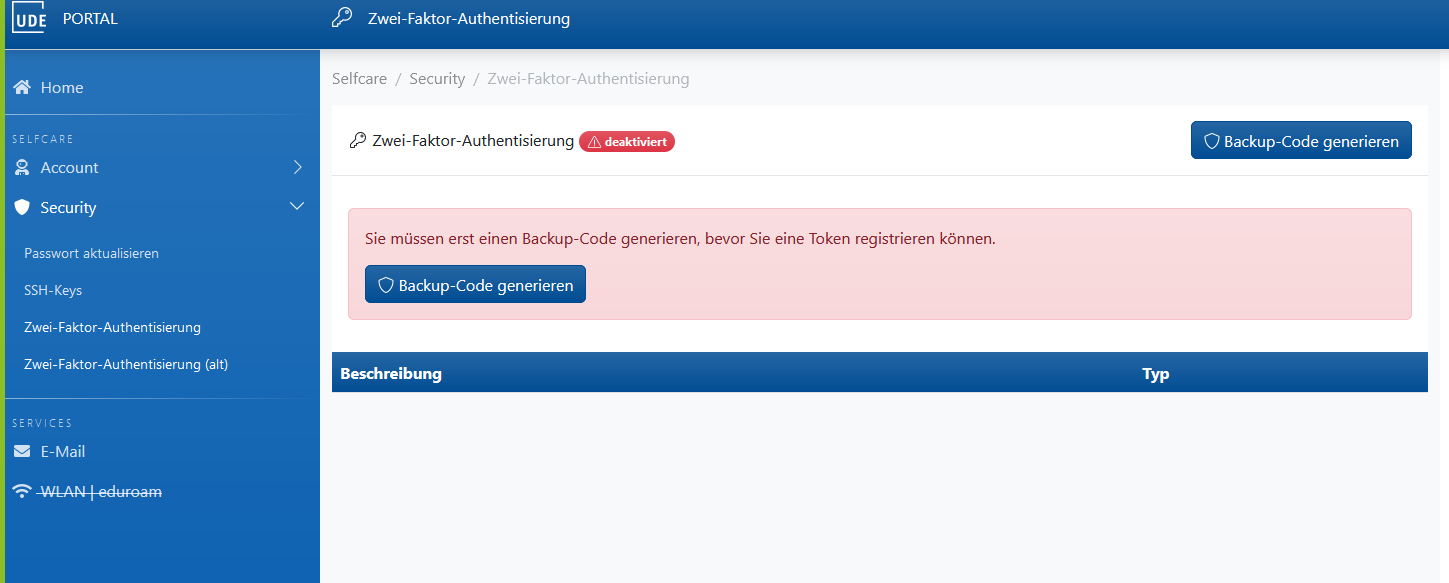Open the SSH-Keys menu entry

[x=53, y=291]
